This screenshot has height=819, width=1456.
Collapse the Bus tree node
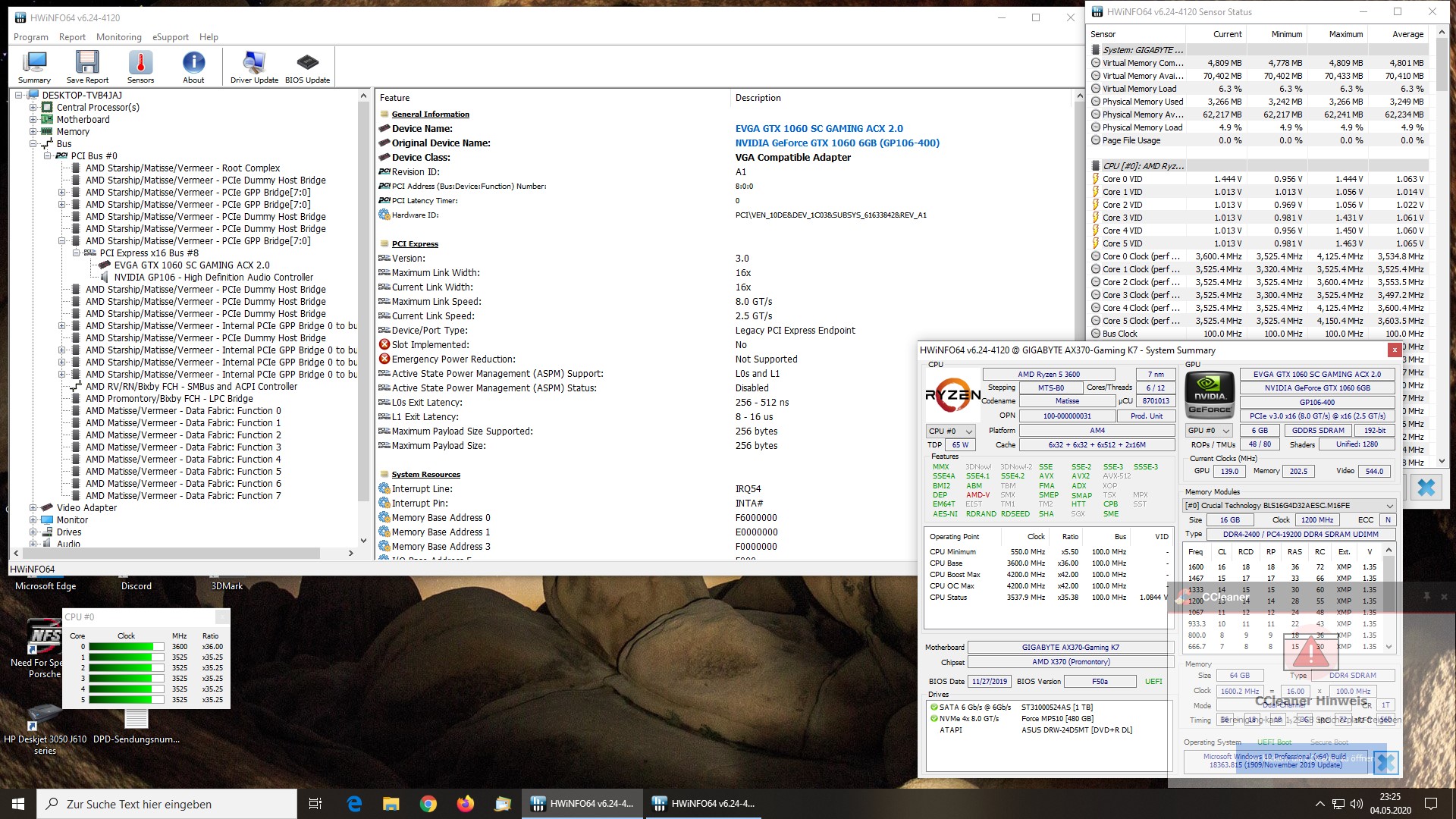[x=33, y=144]
